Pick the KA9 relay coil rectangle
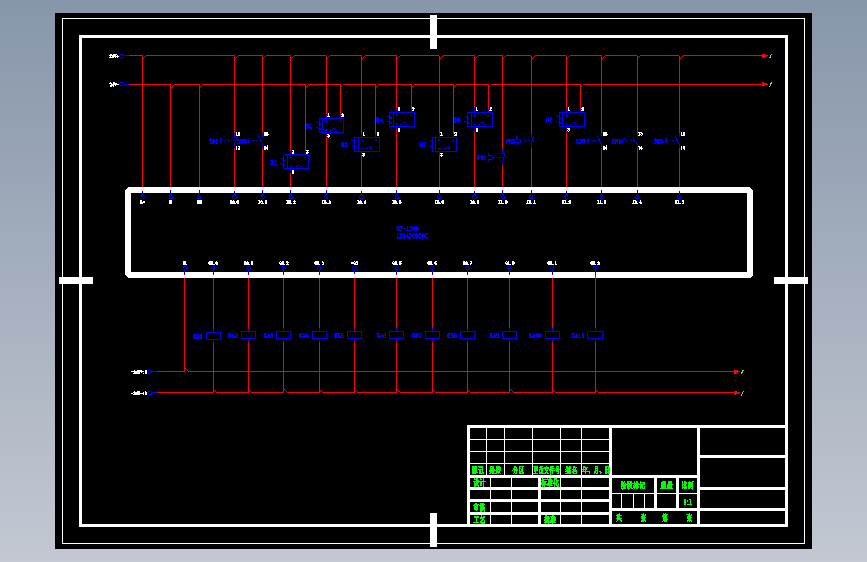Screen dimensions: 867x562 pyautogui.click(x=509, y=335)
